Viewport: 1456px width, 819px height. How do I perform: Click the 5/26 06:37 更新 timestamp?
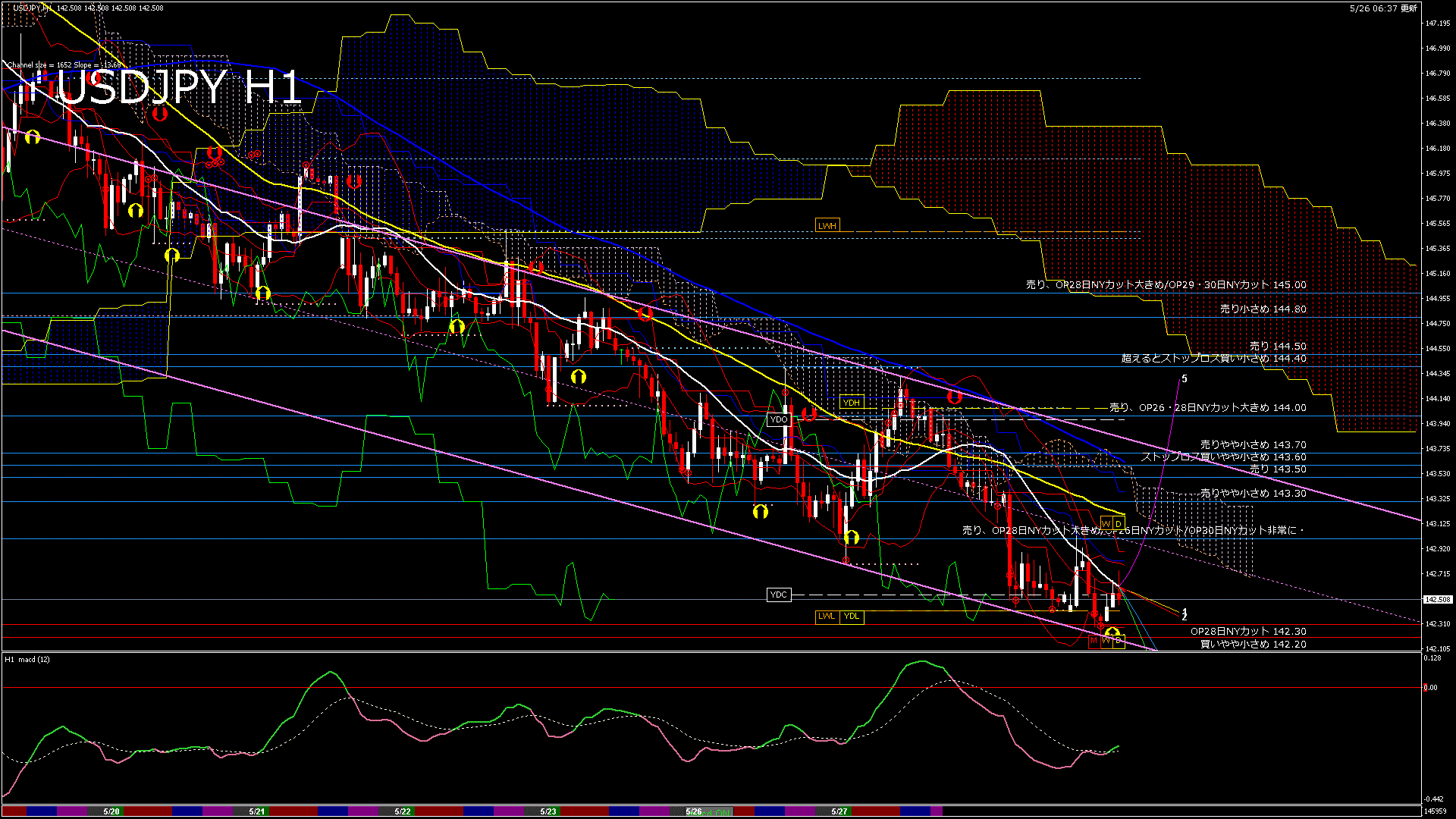[1383, 8]
